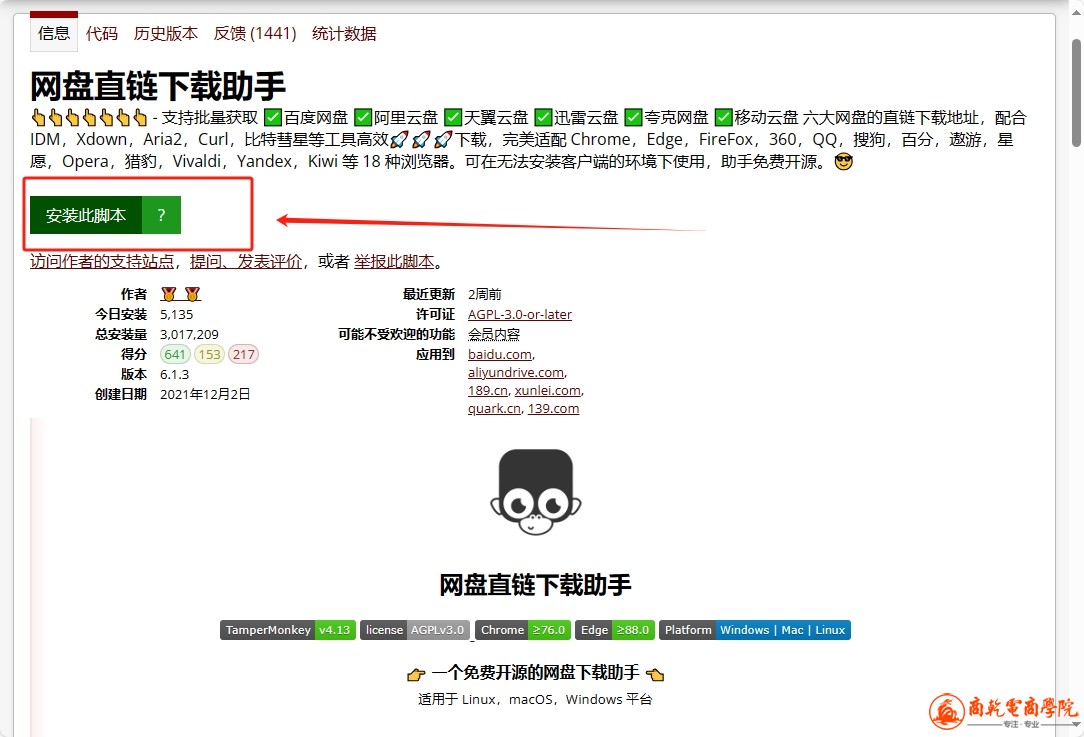
Task: Click the 安装此脚本 install button
Action: [86, 215]
